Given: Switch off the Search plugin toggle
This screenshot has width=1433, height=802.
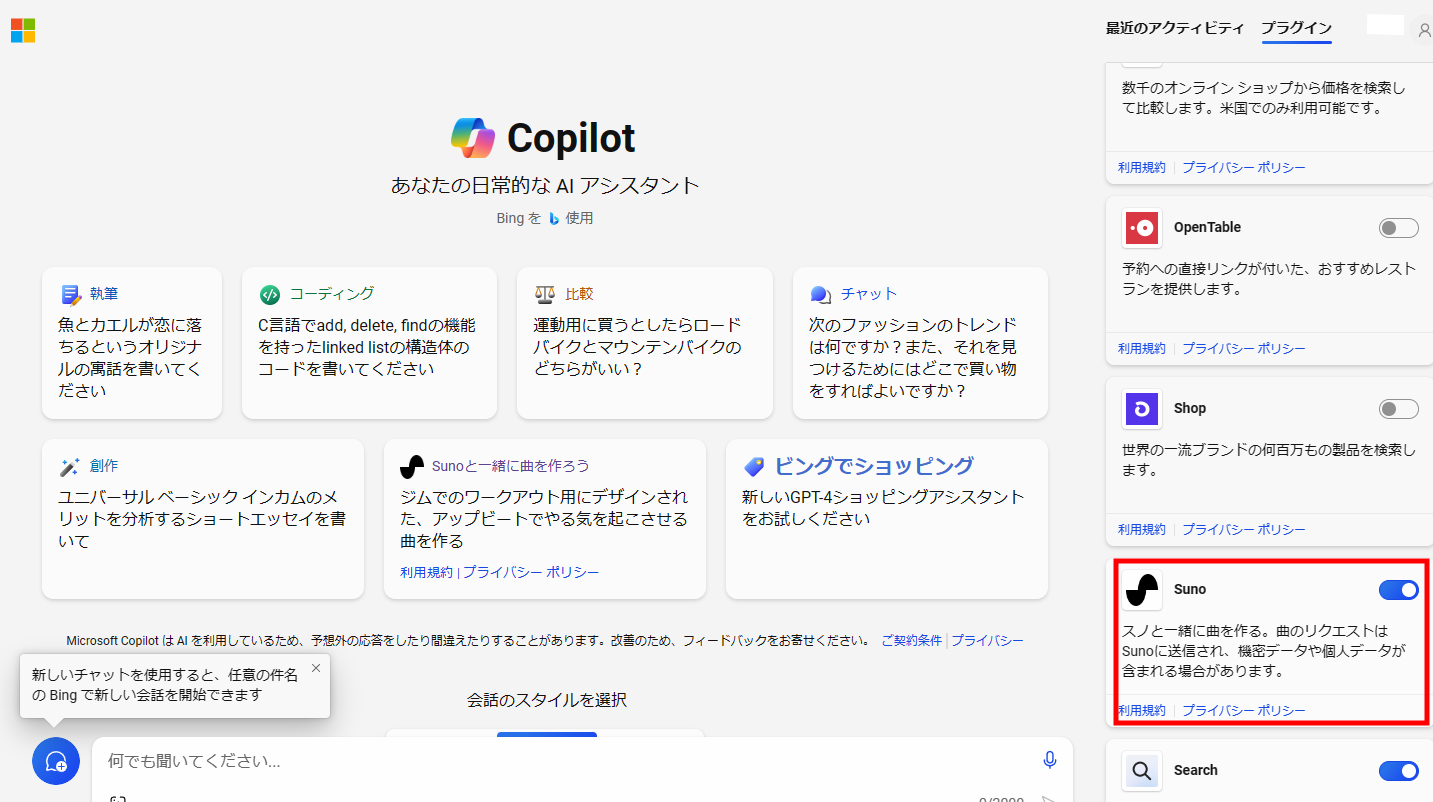Looking at the screenshot, I should click(x=1399, y=771).
